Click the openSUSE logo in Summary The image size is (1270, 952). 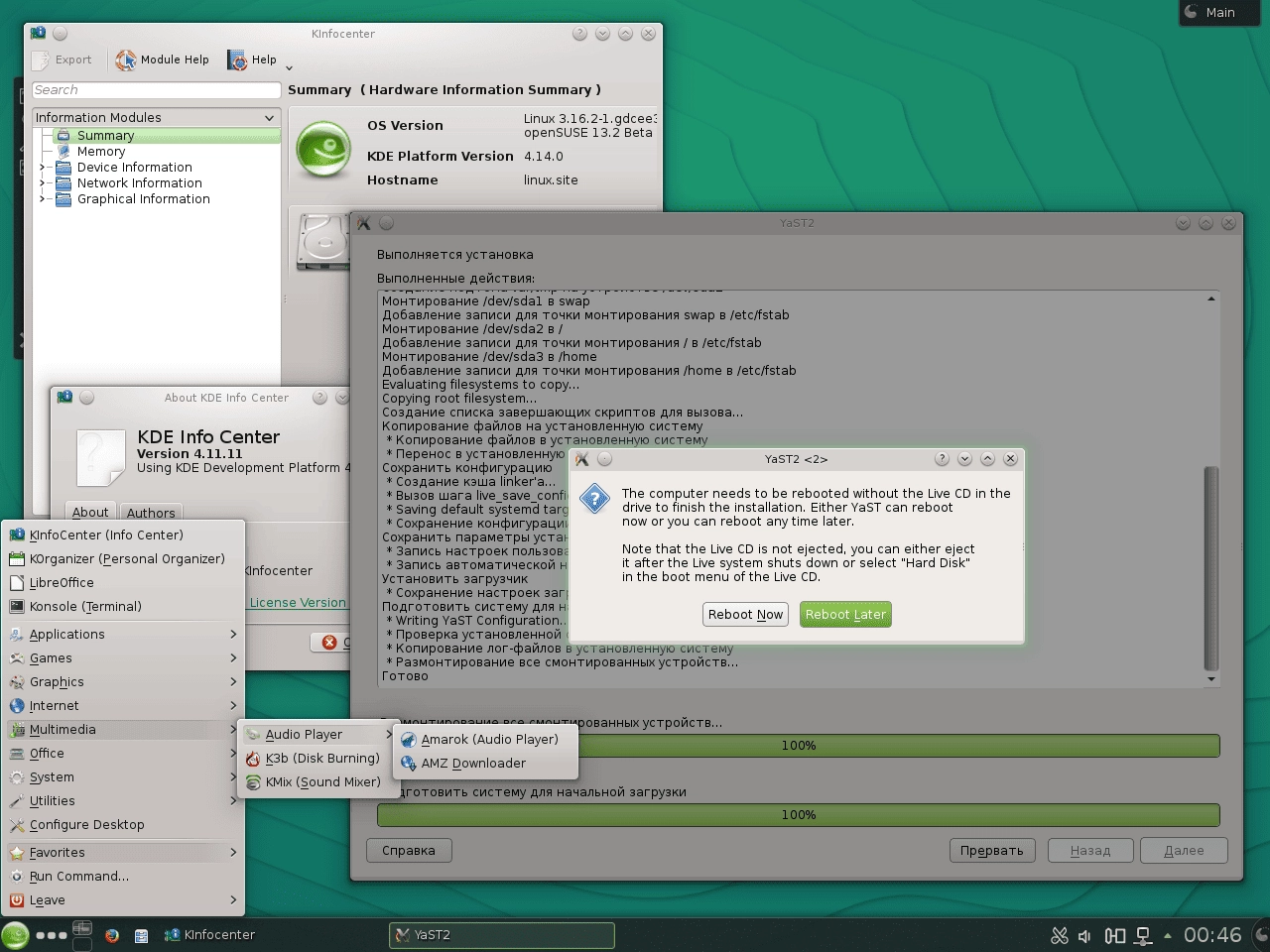[324, 150]
